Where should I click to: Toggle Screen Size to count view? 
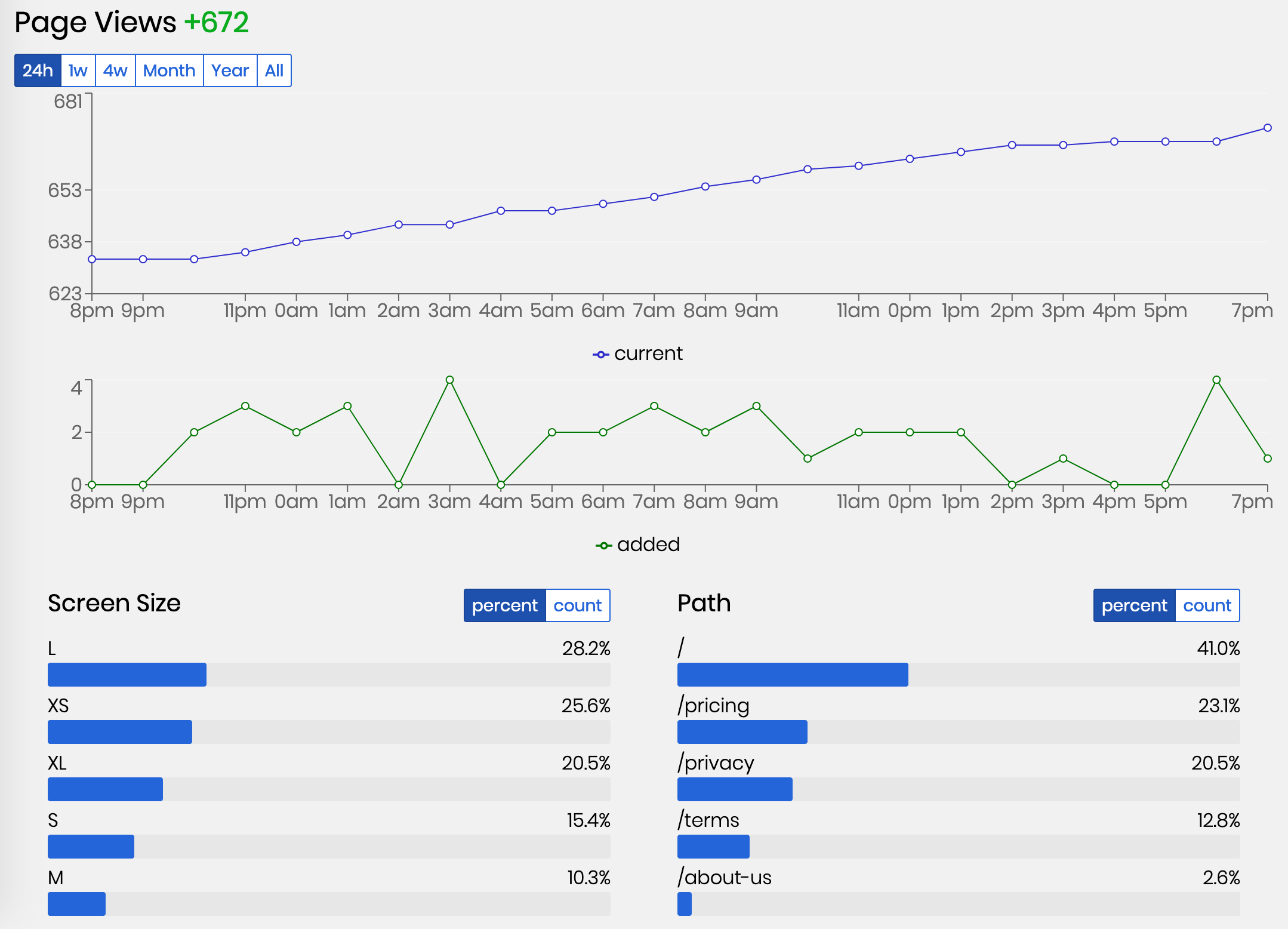[577, 605]
